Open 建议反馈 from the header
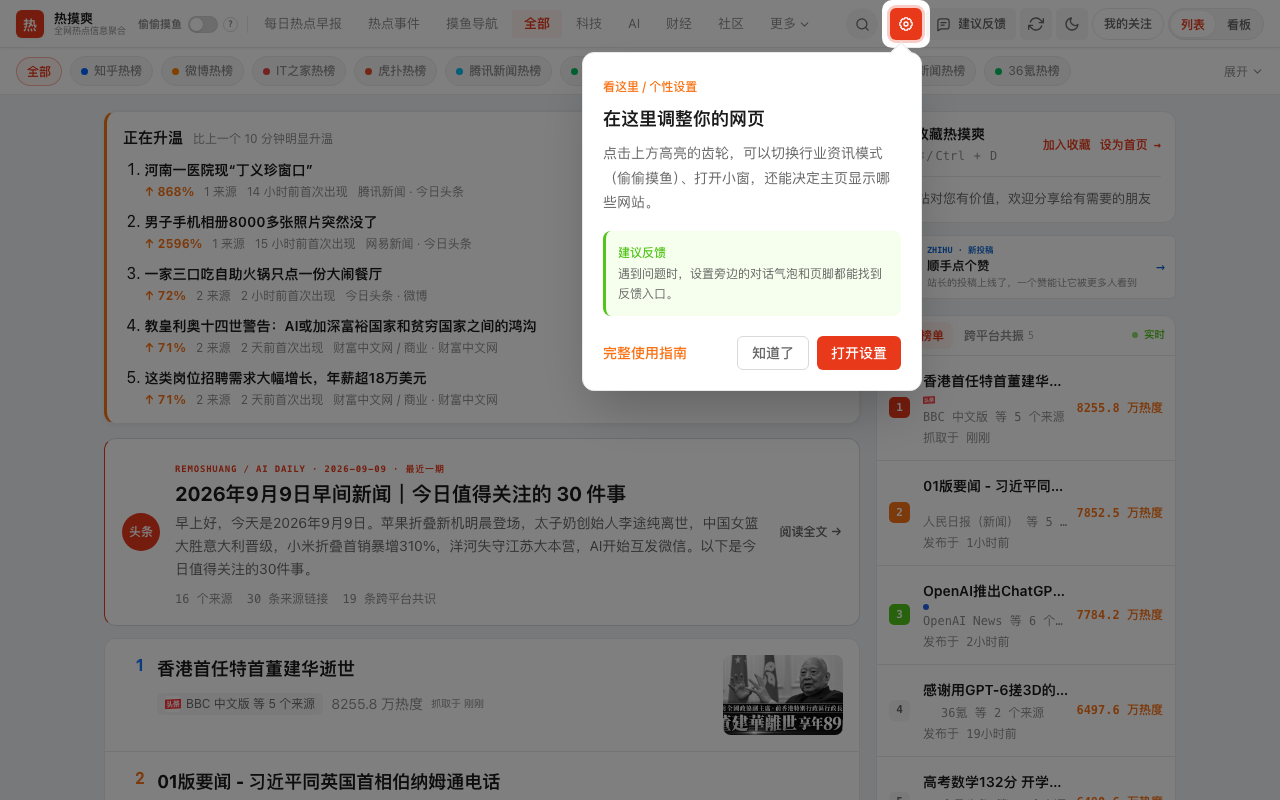1280x800 pixels. click(972, 24)
